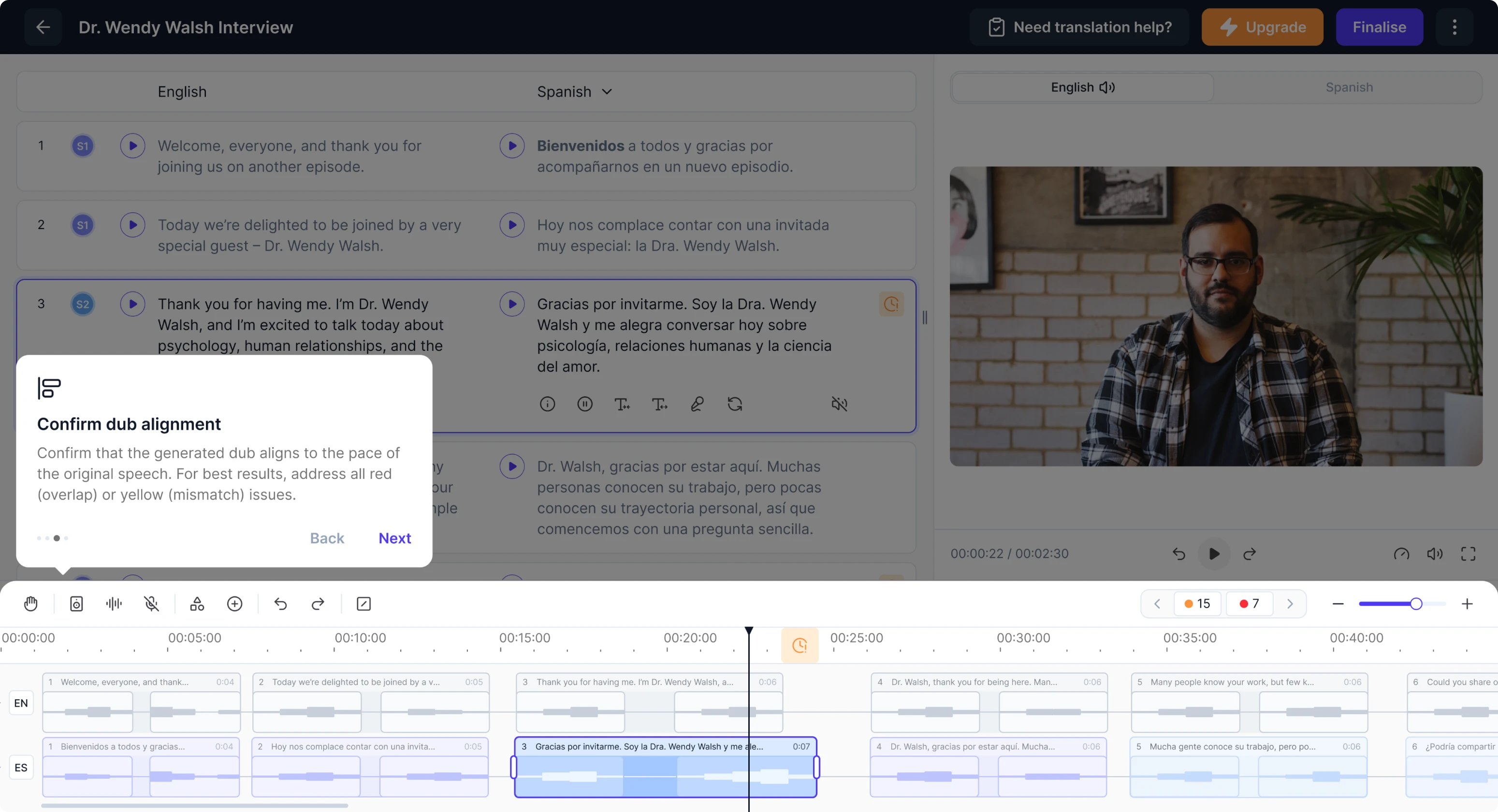Image resolution: width=1498 pixels, height=812 pixels.
Task: Go to next red issue using right chevron
Action: [1291, 604]
